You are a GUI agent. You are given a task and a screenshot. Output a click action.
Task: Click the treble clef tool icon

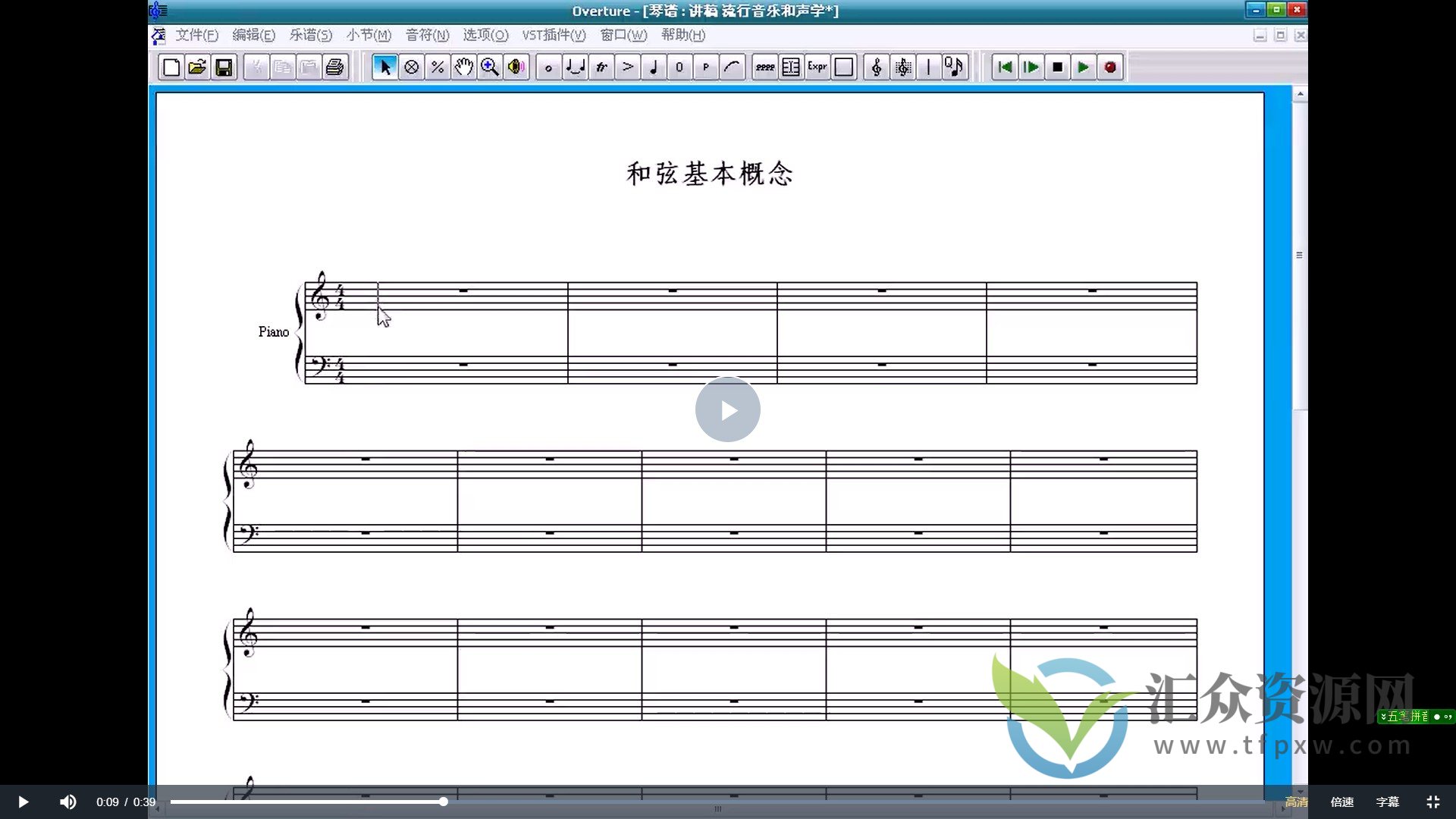point(876,67)
